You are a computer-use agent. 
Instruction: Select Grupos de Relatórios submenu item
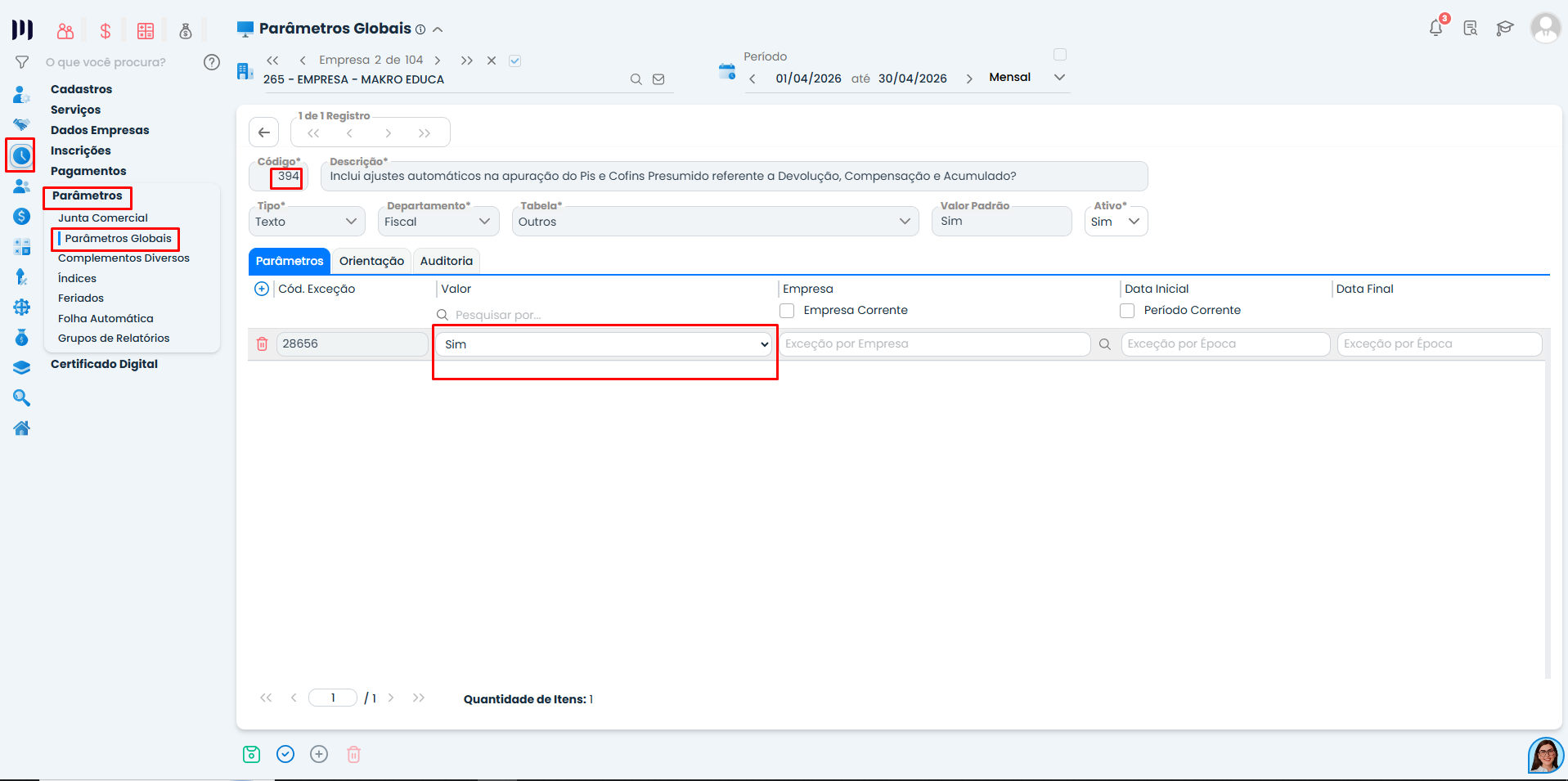[114, 338]
